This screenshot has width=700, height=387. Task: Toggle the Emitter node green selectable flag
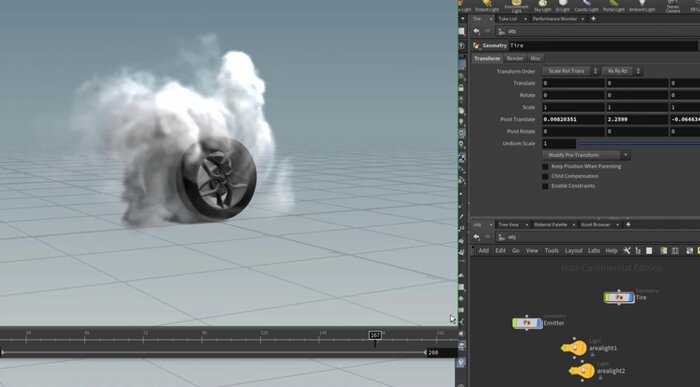(516, 323)
